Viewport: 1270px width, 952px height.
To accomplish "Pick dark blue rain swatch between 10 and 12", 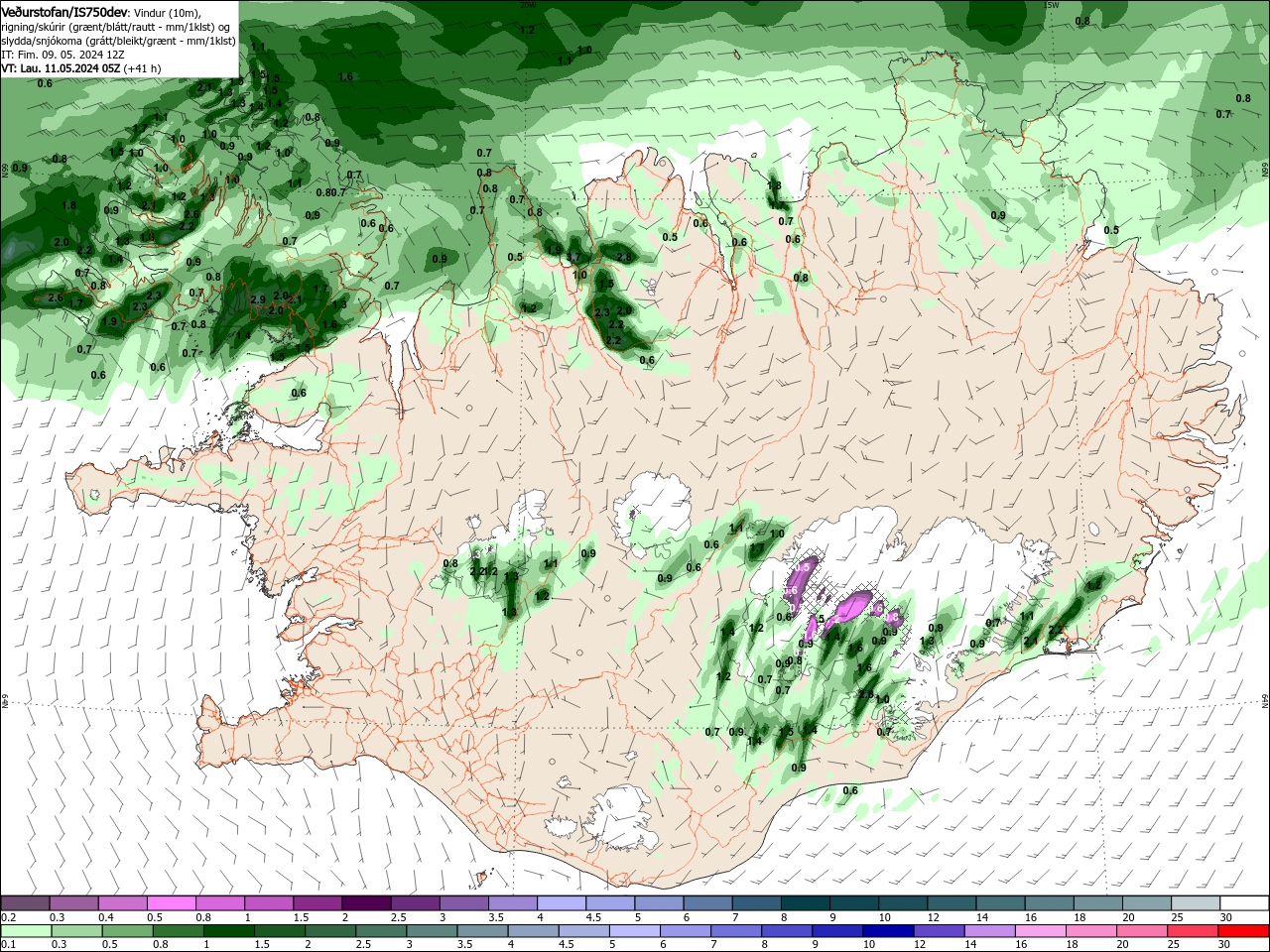I will pos(887,931).
